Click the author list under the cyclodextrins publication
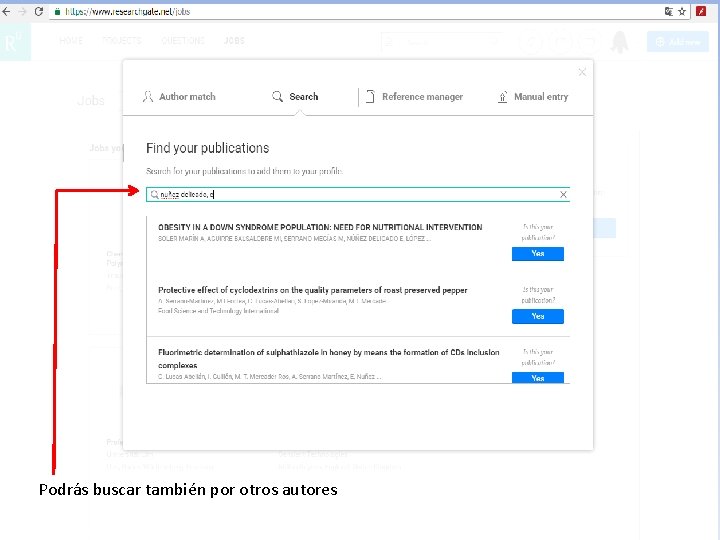The width and height of the screenshot is (720, 540). (x=272, y=301)
